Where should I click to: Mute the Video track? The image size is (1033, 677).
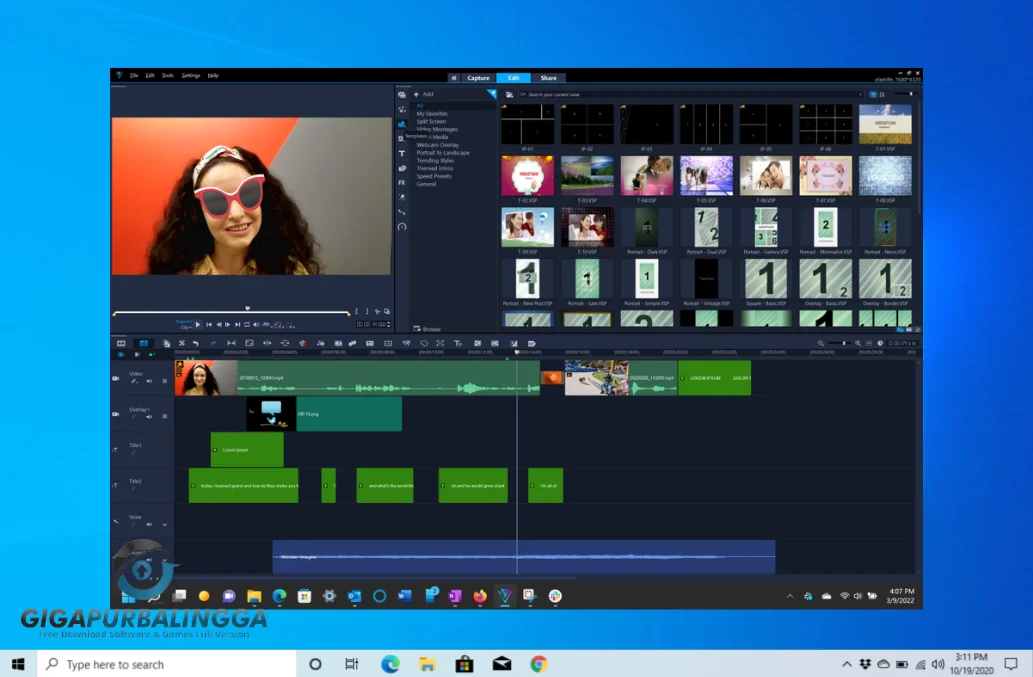[x=149, y=382]
